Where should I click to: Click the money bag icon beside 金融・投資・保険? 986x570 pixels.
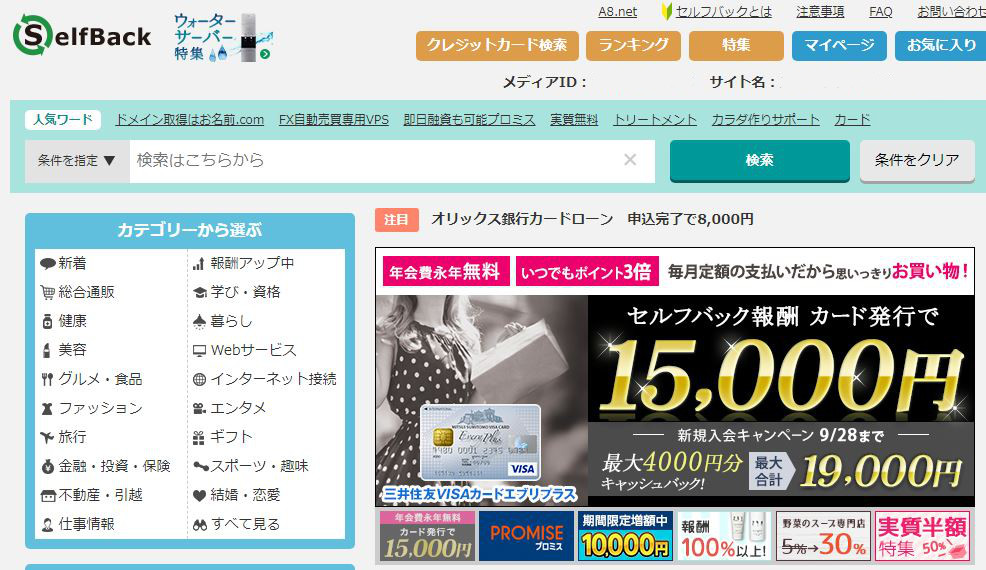(x=48, y=467)
